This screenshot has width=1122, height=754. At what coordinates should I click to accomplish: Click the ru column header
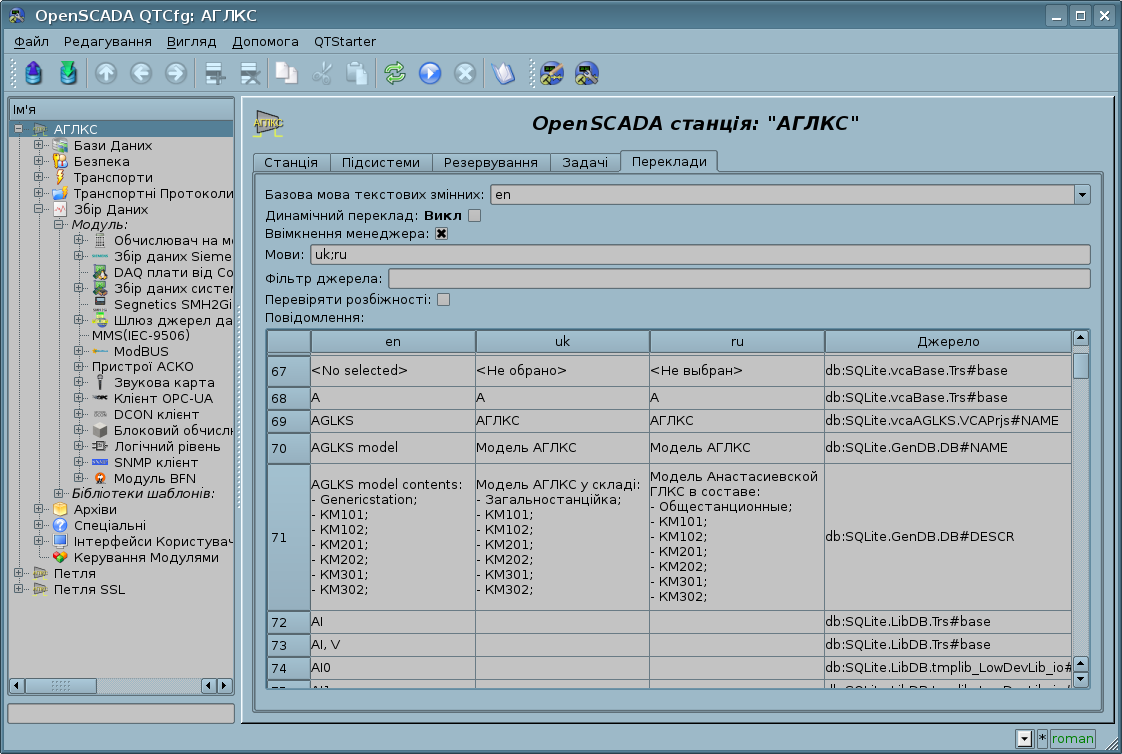coord(737,342)
